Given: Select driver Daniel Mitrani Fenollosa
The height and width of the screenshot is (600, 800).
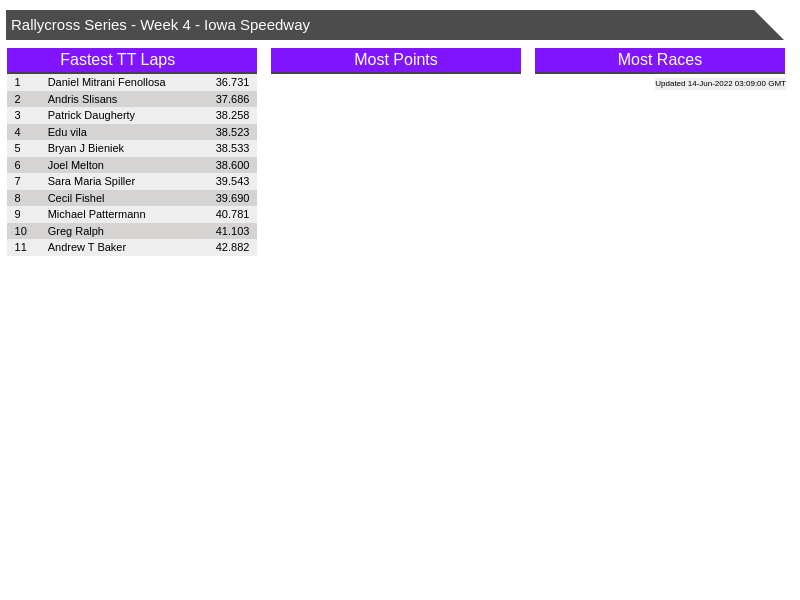Looking at the screenshot, I should coord(106,82).
